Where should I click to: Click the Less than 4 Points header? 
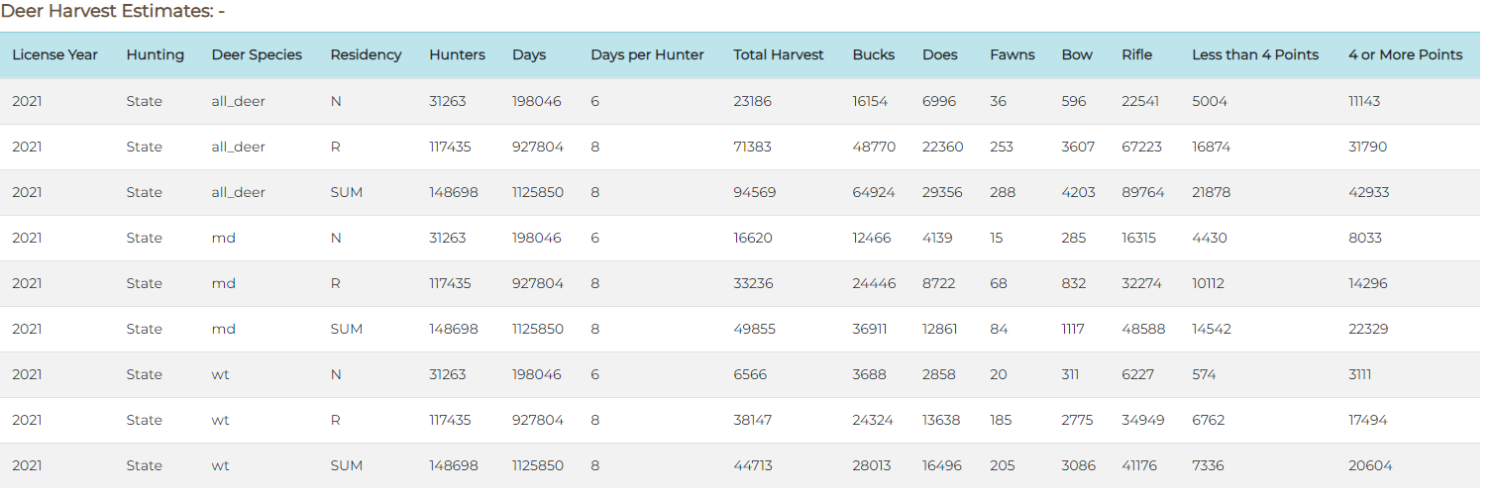1255,55
